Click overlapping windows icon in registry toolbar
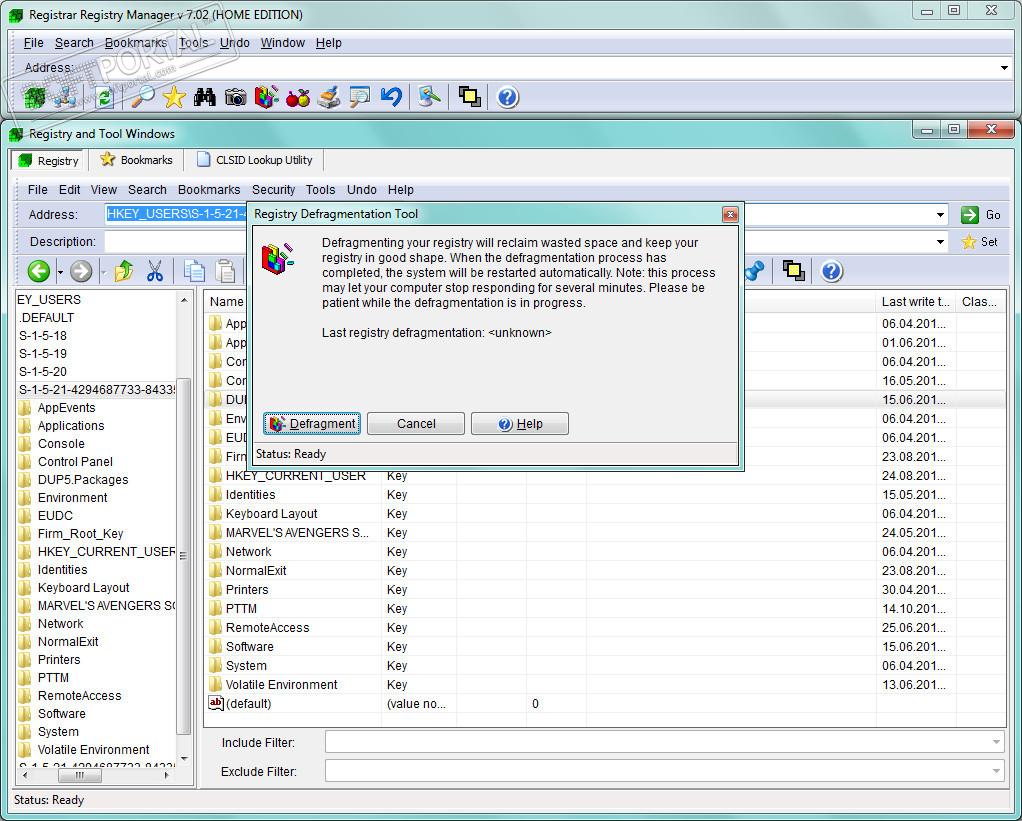This screenshot has height=821, width=1022. pos(793,271)
